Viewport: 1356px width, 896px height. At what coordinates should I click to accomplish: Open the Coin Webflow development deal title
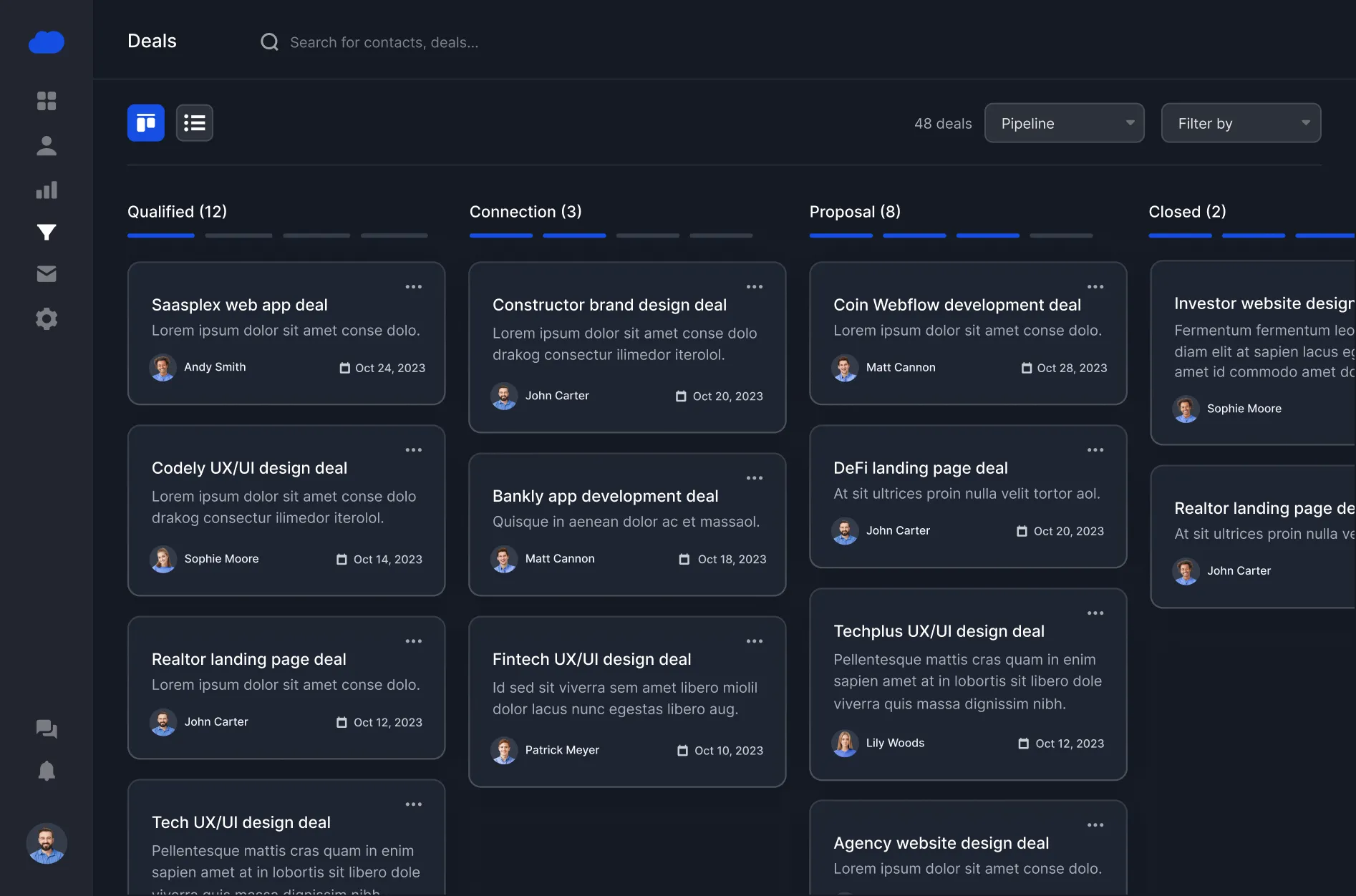957,305
